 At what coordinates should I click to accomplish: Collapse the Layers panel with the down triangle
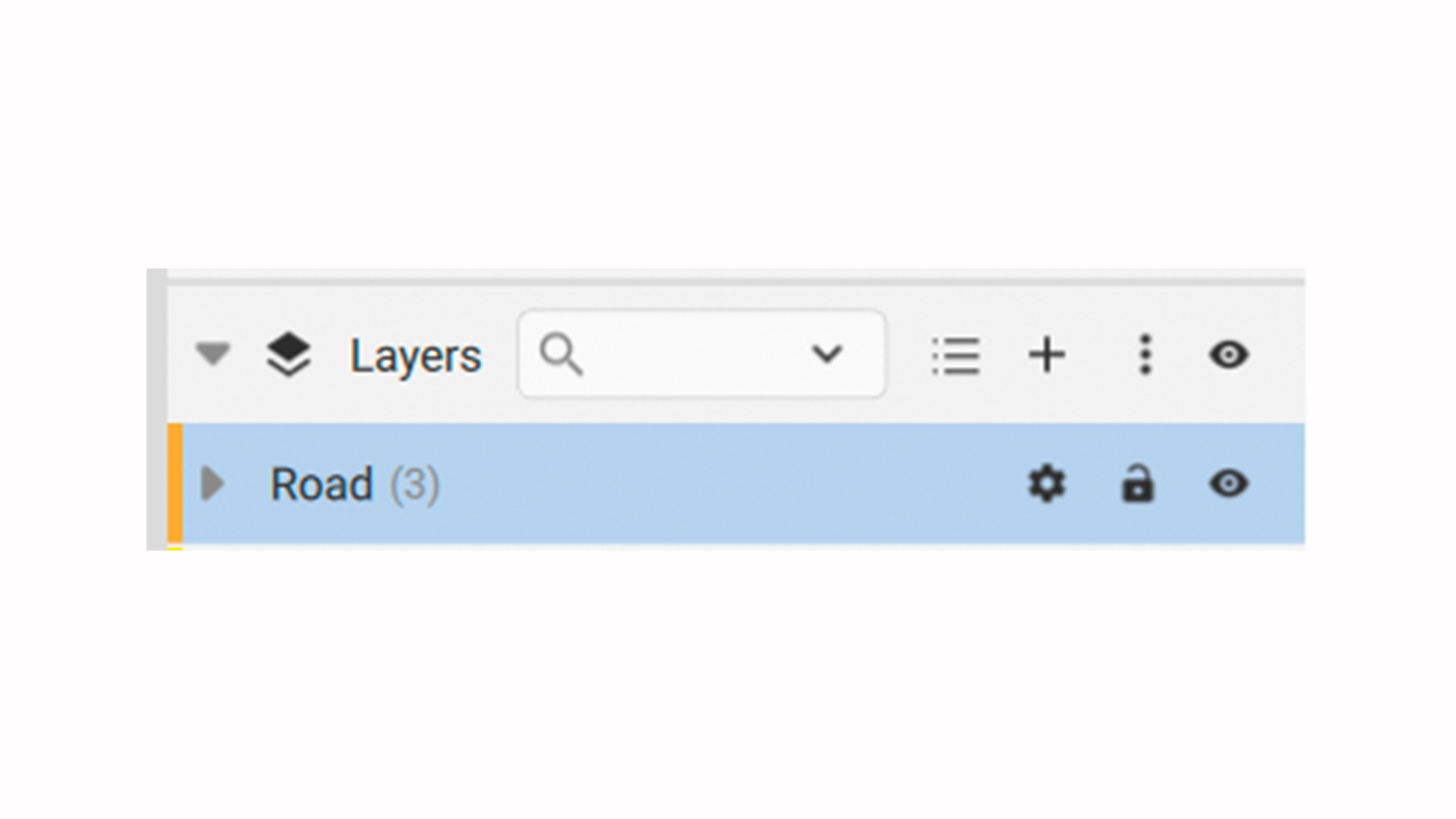pyautogui.click(x=213, y=354)
